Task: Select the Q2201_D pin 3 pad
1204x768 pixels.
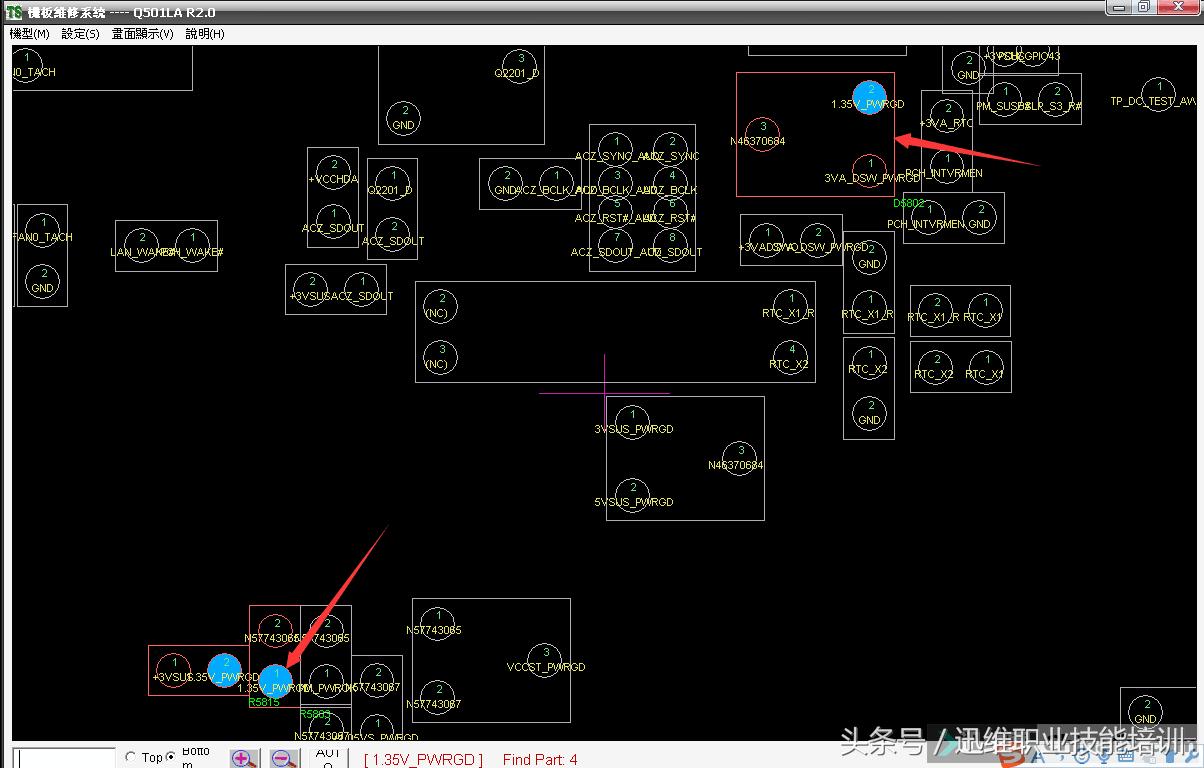Action: coord(520,65)
